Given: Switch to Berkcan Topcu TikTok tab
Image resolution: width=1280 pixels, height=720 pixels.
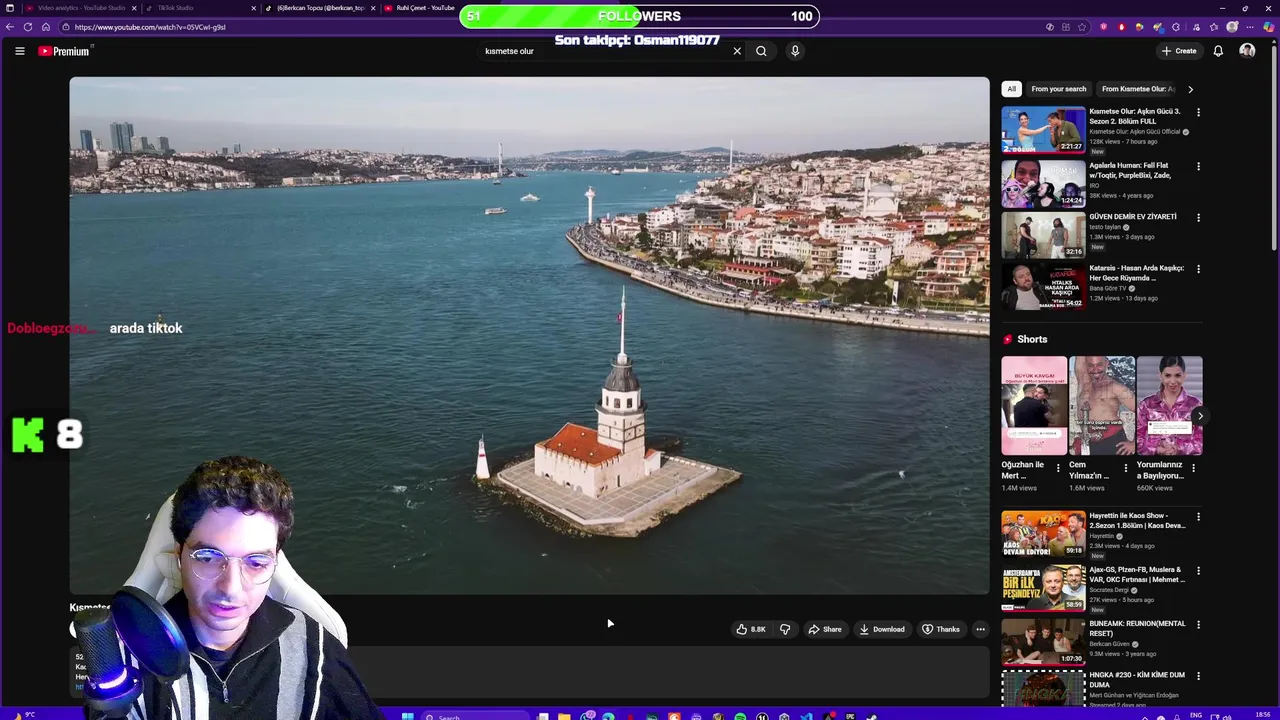Looking at the screenshot, I should tap(320, 8).
